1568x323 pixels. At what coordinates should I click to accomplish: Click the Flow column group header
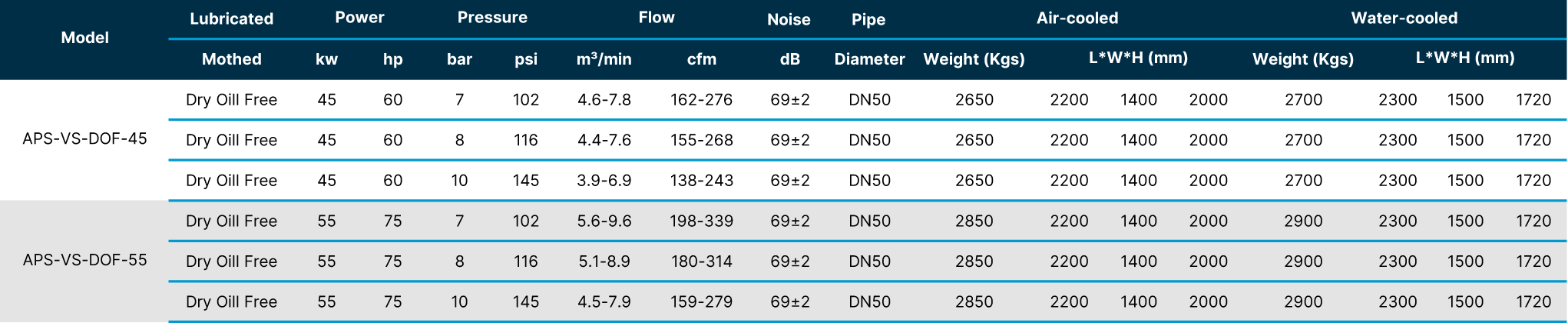pos(657,18)
